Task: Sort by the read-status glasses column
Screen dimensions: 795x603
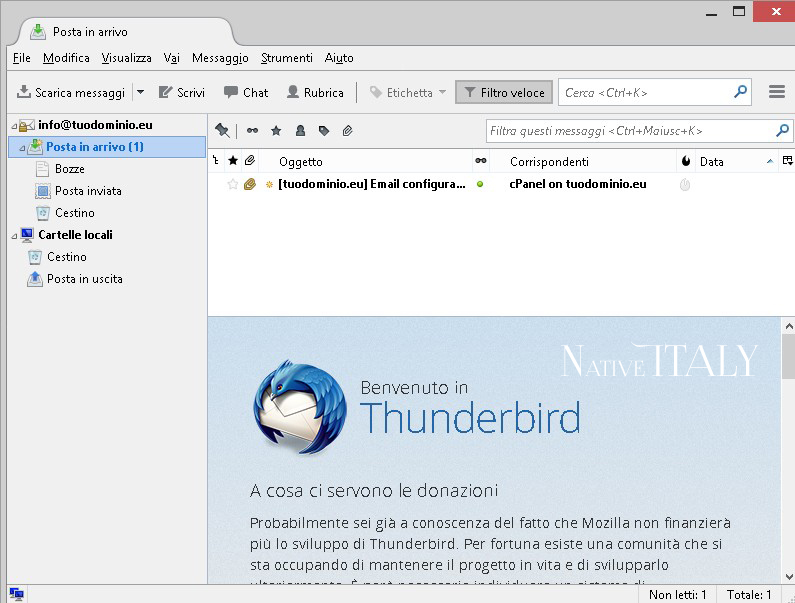Action: [x=481, y=161]
